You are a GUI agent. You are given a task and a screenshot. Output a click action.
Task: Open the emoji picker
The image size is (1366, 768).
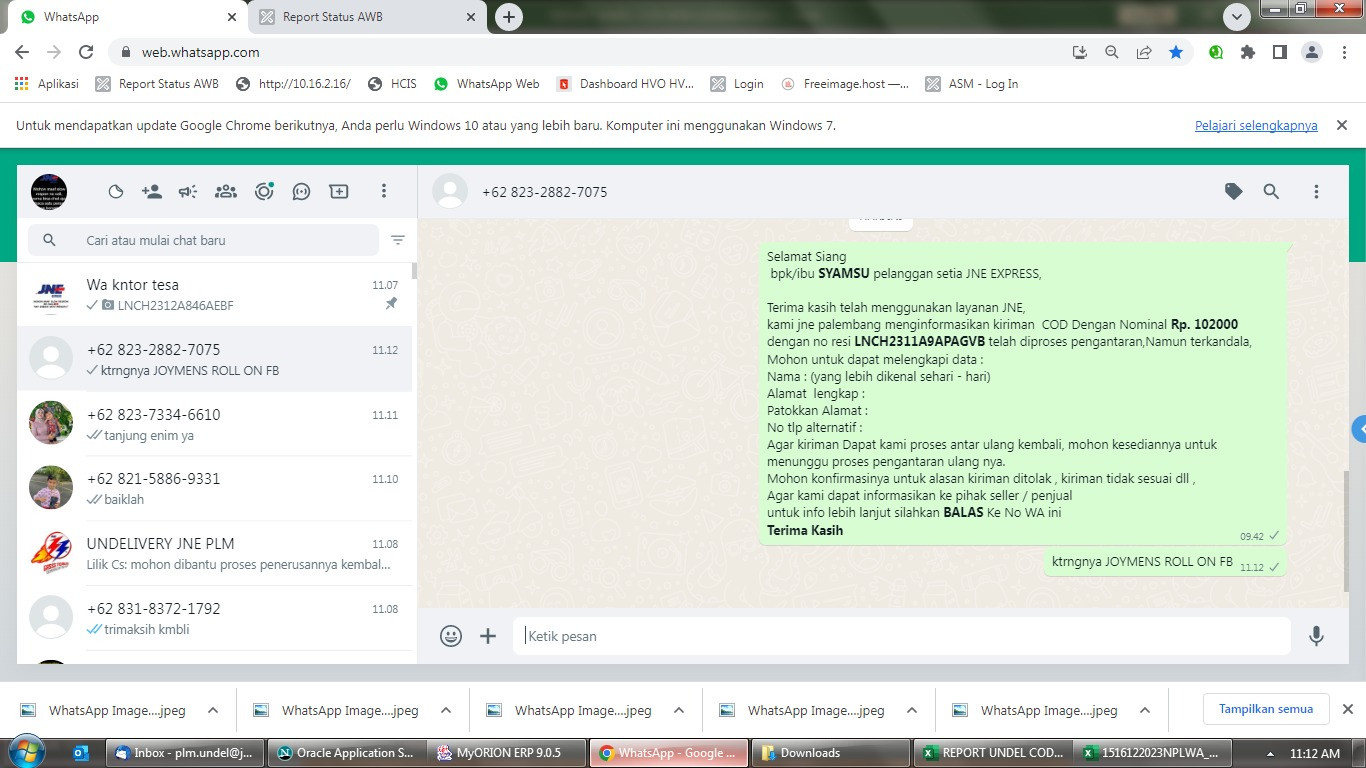(x=451, y=636)
